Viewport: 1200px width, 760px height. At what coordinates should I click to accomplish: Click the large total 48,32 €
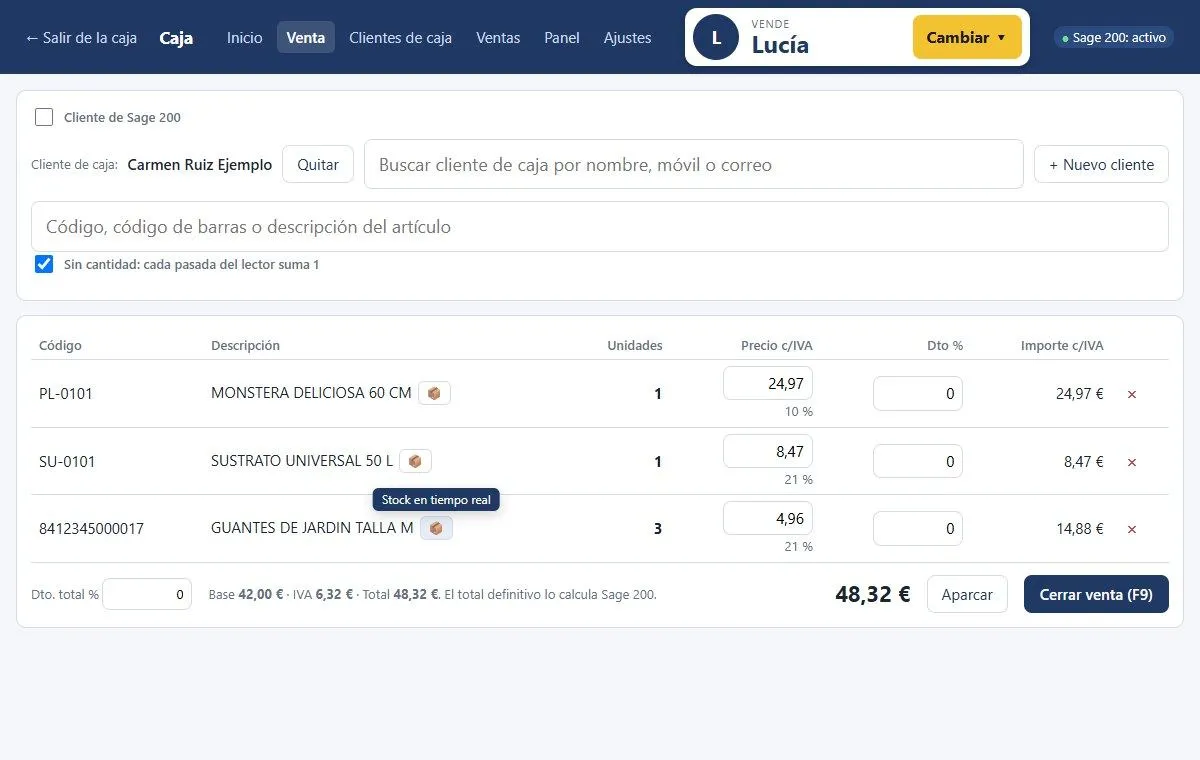(873, 594)
